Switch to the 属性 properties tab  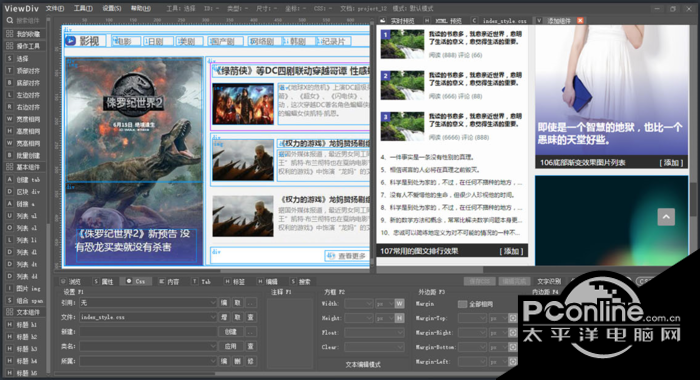click(x=104, y=282)
